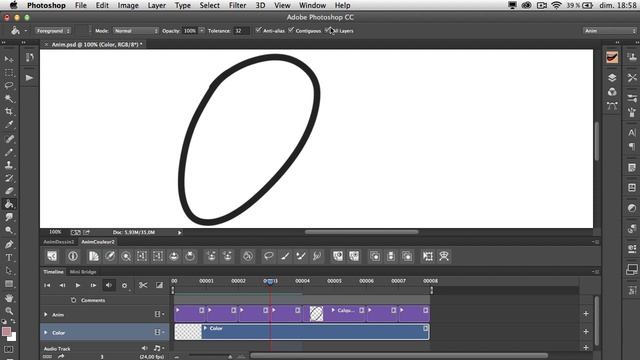
Task: Open the Opacity slider dropdown arrow
Action: pyautogui.click(x=202, y=31)
